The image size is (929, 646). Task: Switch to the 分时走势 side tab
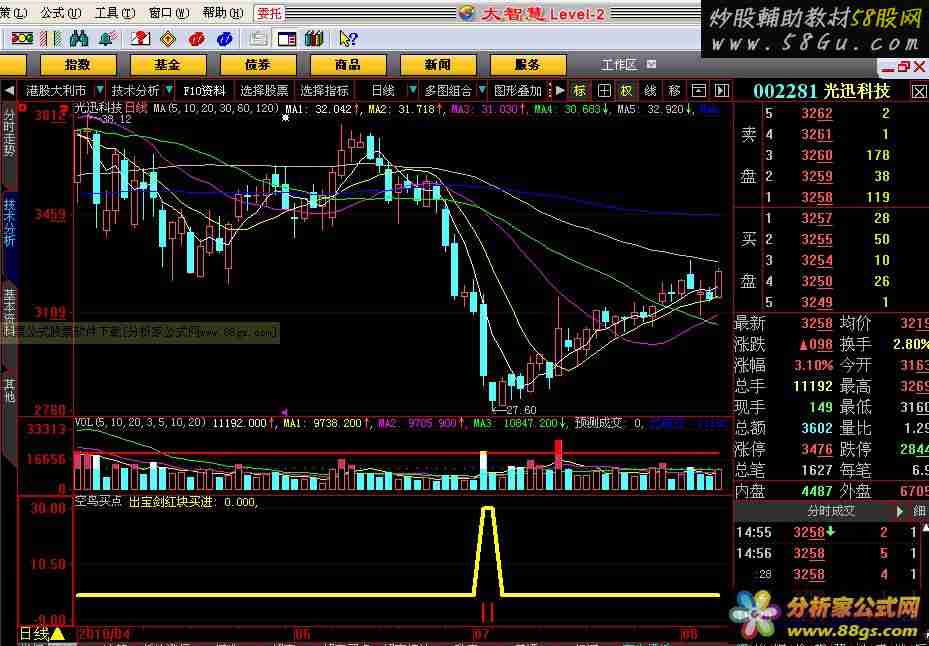[9, 132]
